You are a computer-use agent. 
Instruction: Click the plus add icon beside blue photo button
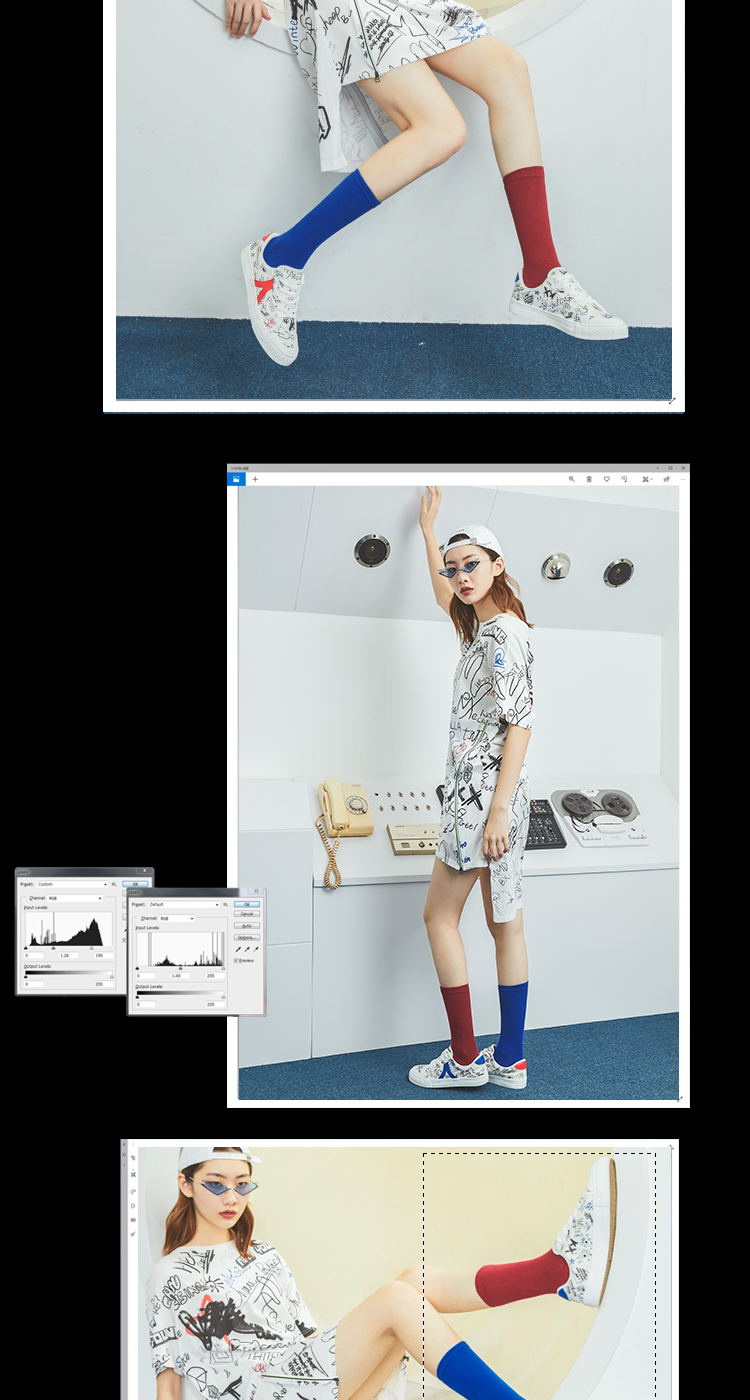pos(255,479)
